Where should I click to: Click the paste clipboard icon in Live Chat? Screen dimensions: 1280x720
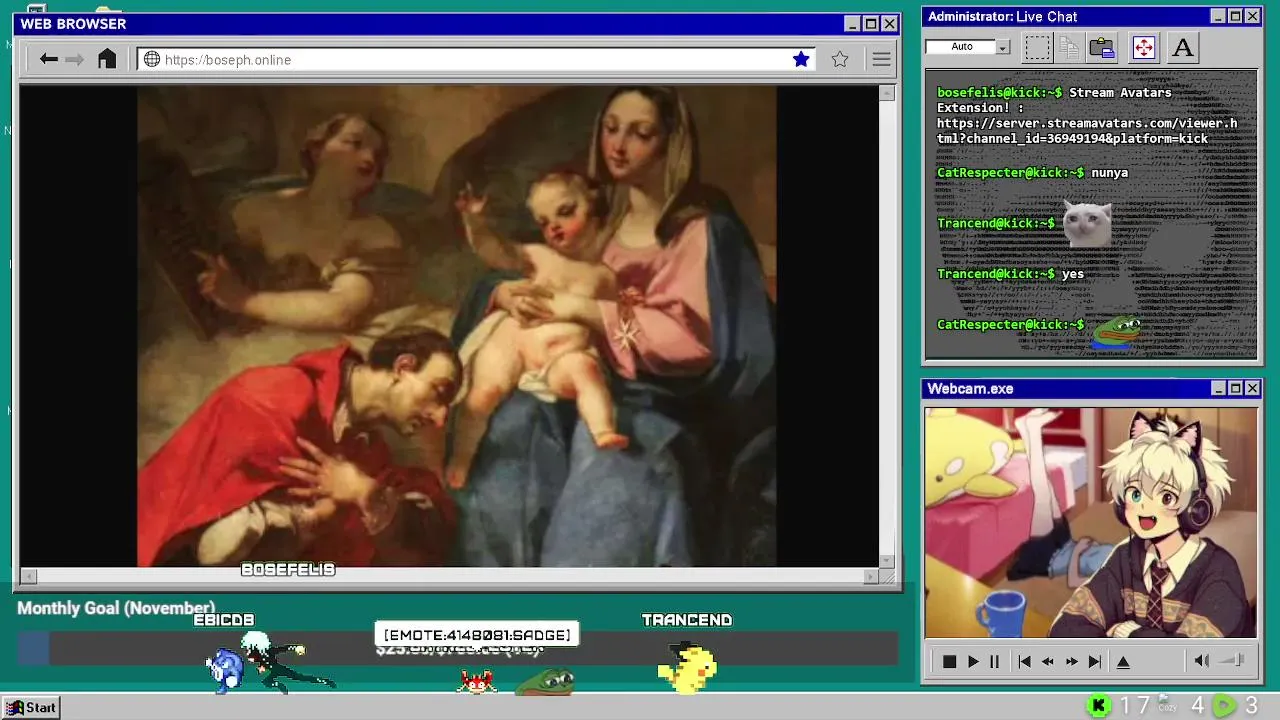(x=1102, y=47)
